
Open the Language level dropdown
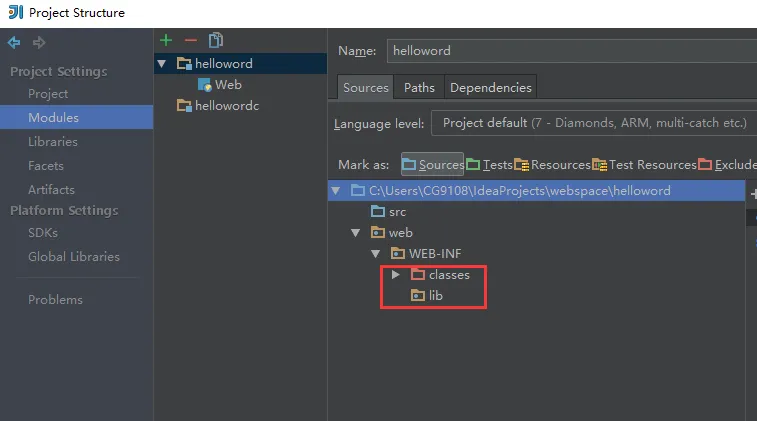pyautogui.click(x=594, y=123)
